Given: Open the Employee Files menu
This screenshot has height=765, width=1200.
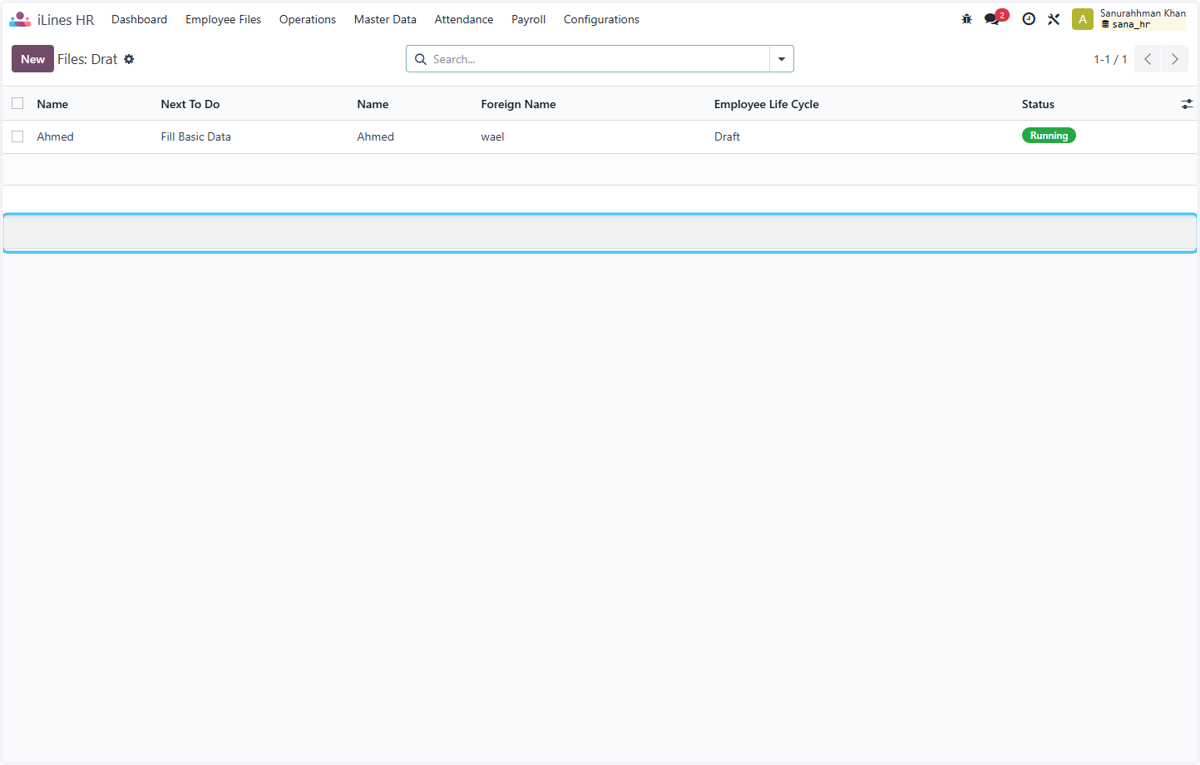Looking at the screenshot, I should 223,19.
